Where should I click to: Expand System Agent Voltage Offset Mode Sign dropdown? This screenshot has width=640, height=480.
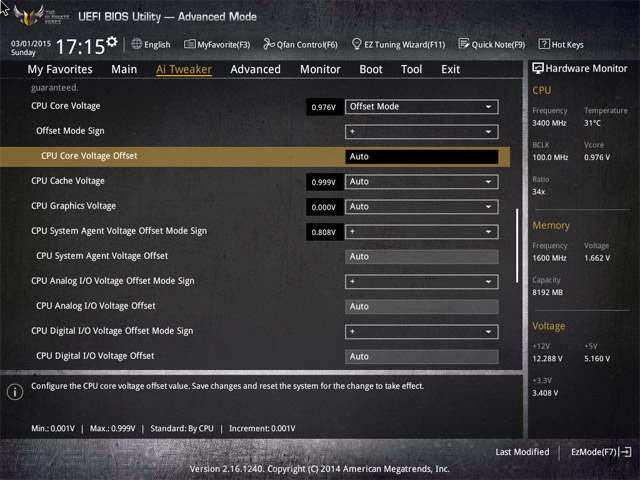click(x=422, y=232)
